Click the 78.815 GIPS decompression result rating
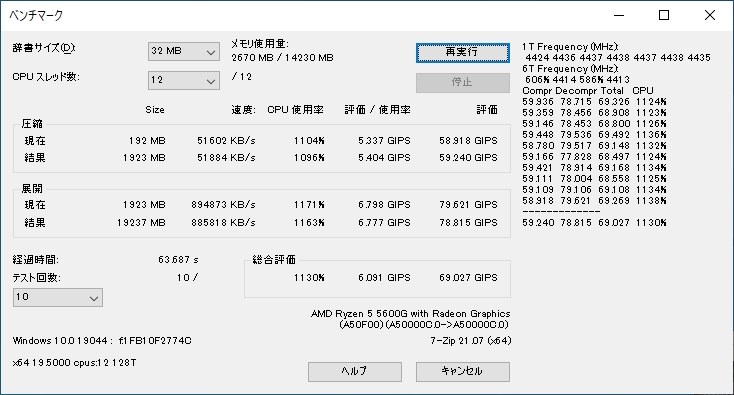This screenshot has width=734, height=395. tap(468, 223)
